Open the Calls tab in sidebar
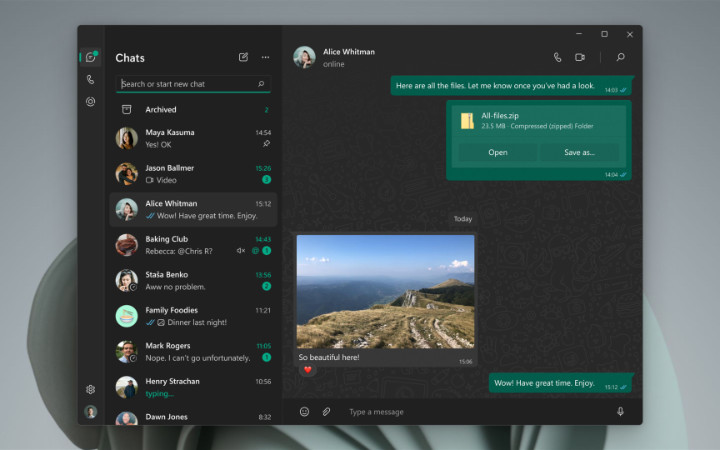This screenshot has height=450, width=720. coord(90,79)
